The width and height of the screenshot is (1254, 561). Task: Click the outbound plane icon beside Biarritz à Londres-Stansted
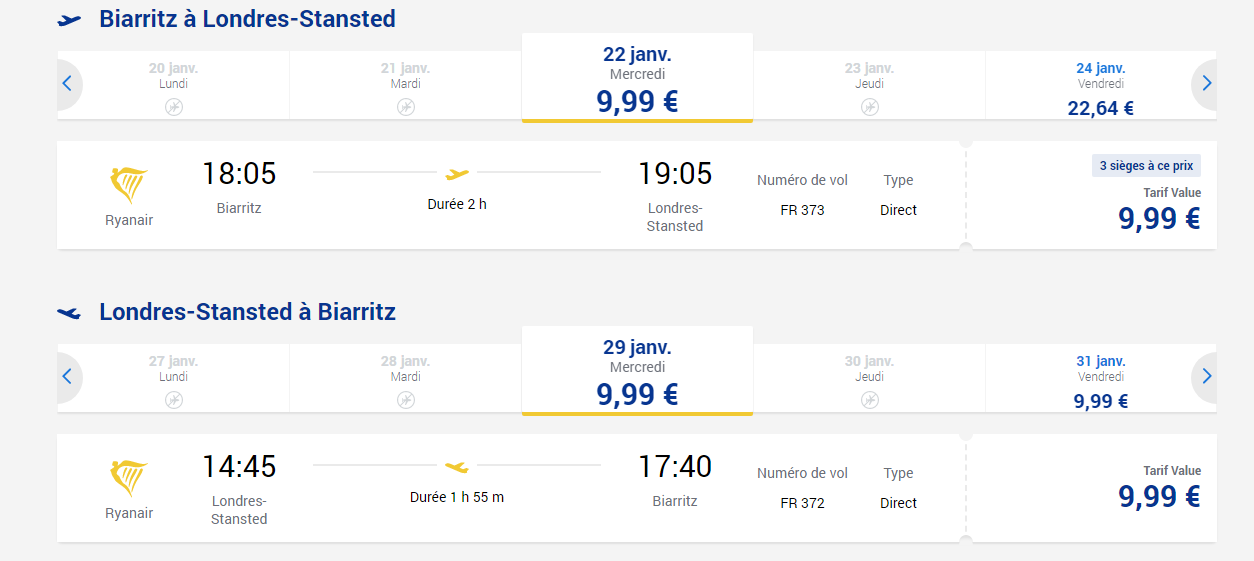click(x=70, y=19)
